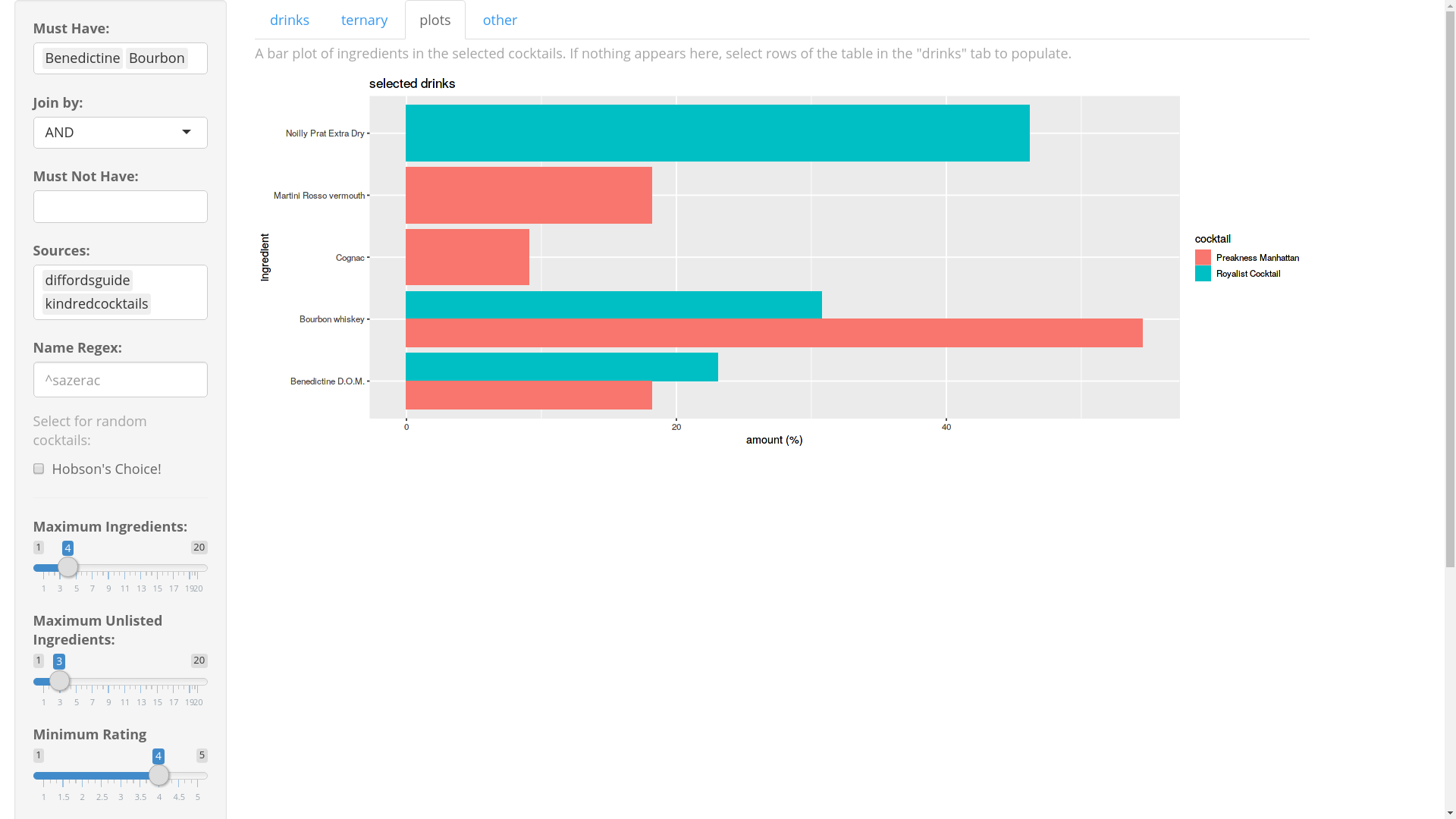Click inside the Must Not Have field
The image size is (1456, 819).
coord(120,206)
